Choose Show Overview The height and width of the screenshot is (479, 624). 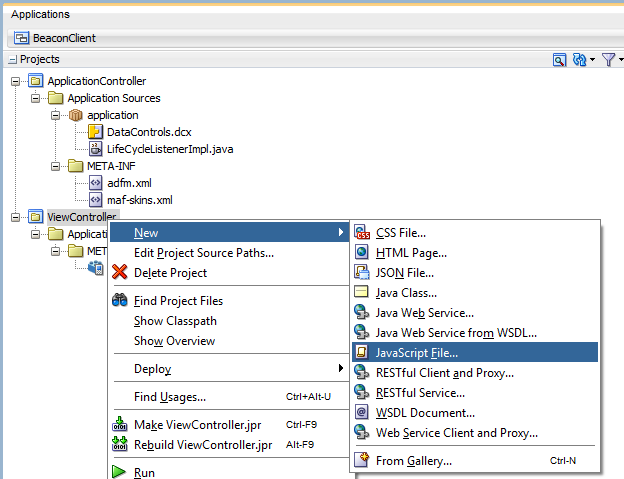point(229,341)
